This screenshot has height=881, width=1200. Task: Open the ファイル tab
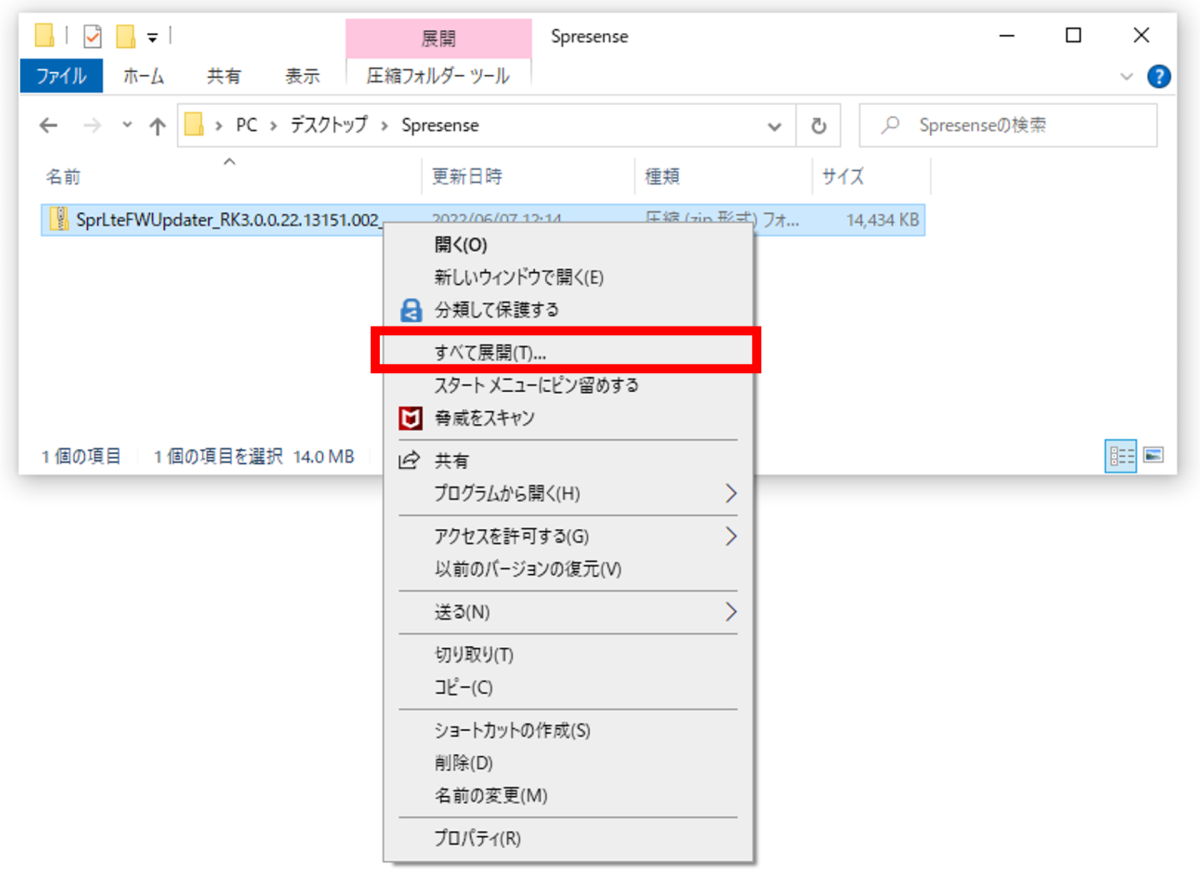click(x=60, y=76)
